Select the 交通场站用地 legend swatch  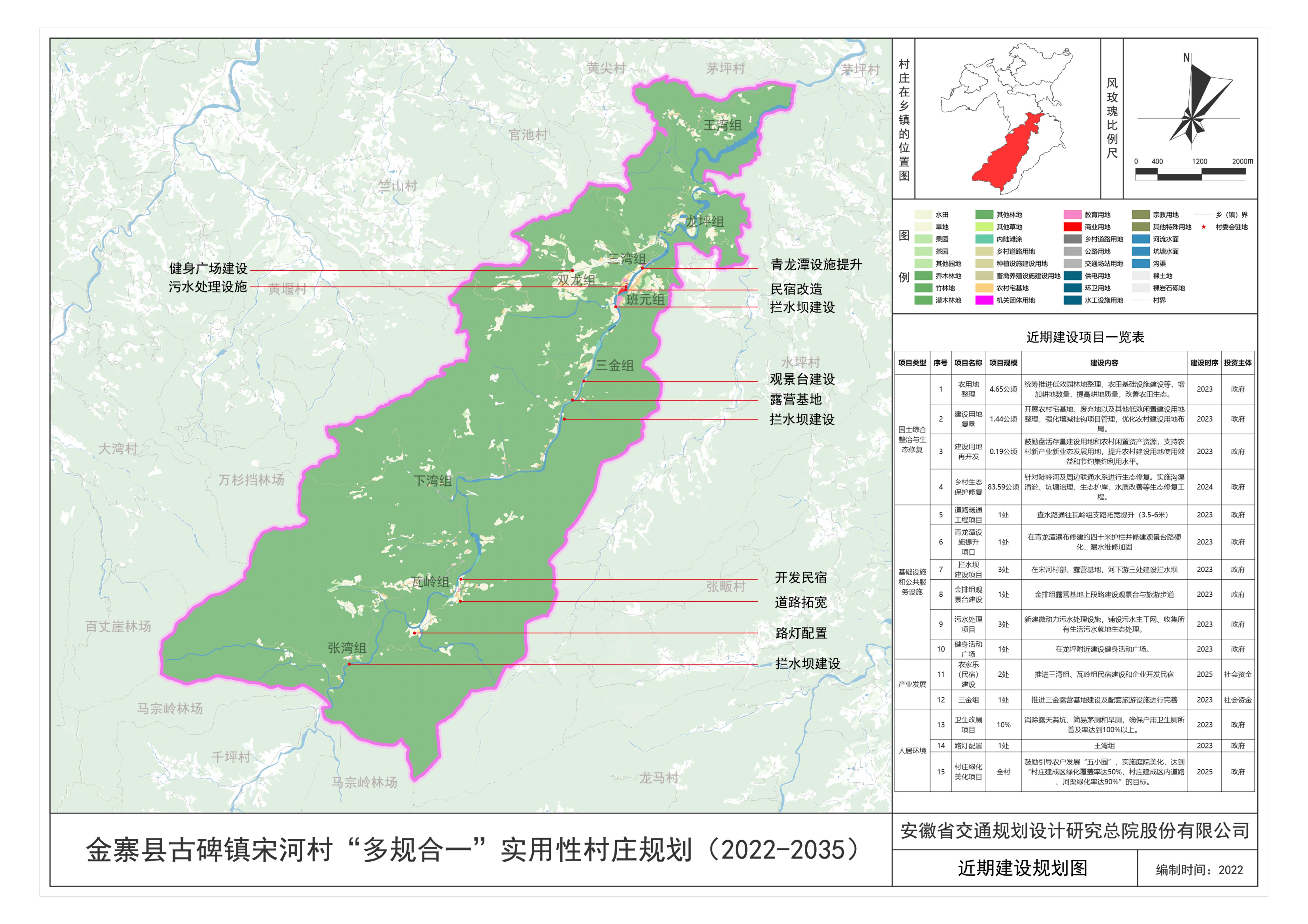(x=1073, y=264)
